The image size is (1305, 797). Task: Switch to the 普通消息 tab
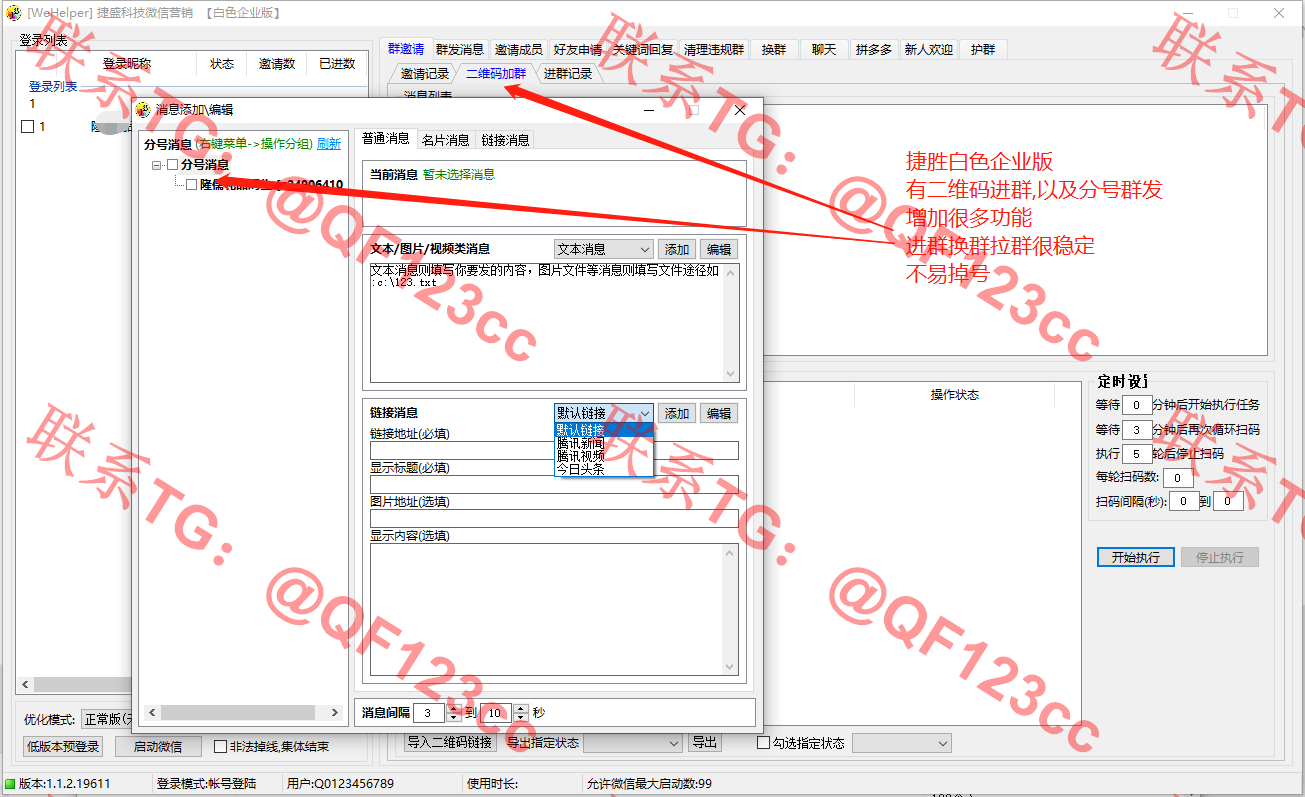click(x=385, y=139)
